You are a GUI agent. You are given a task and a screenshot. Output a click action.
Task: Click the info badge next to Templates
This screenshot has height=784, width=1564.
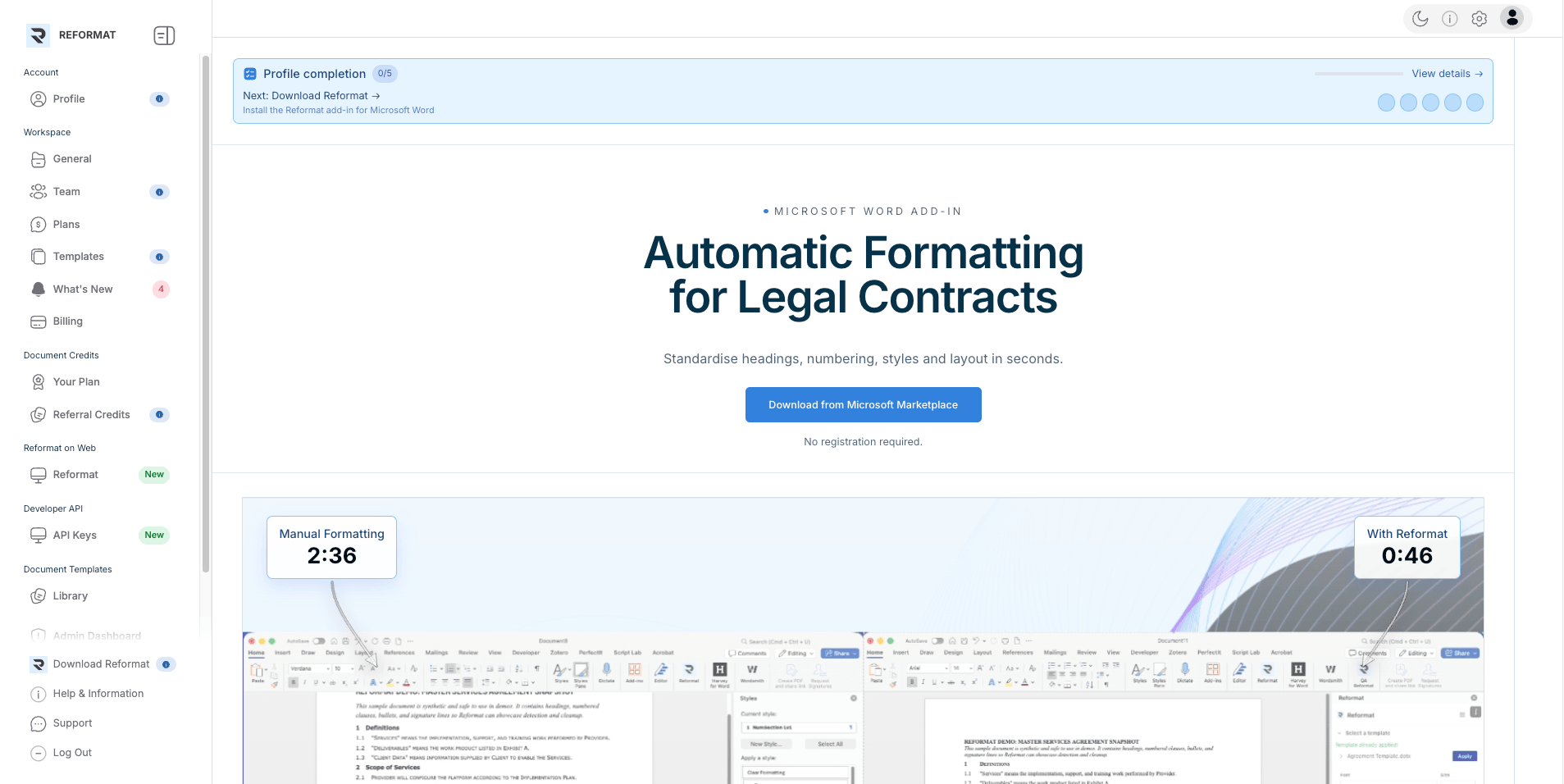[159, 257]
